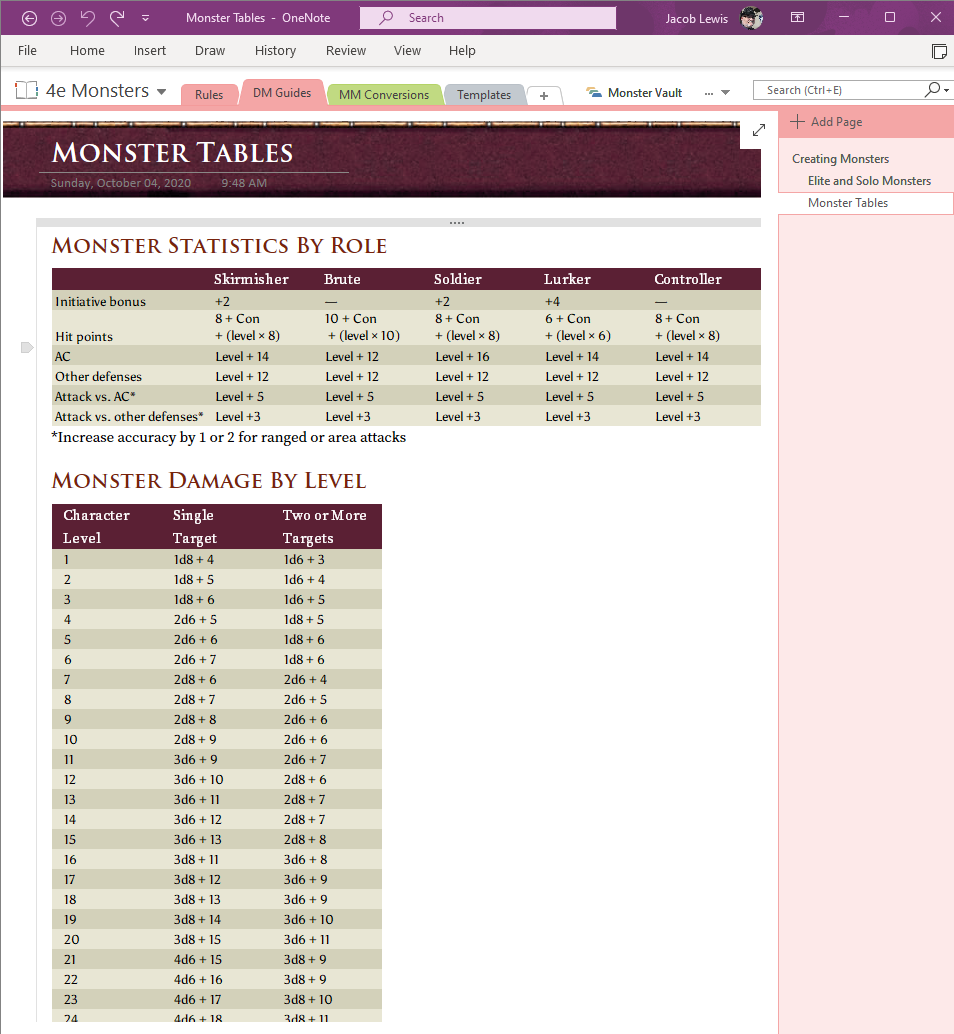
Task: Open the Draw ribbon tab
Action: [x=210, y=51]
